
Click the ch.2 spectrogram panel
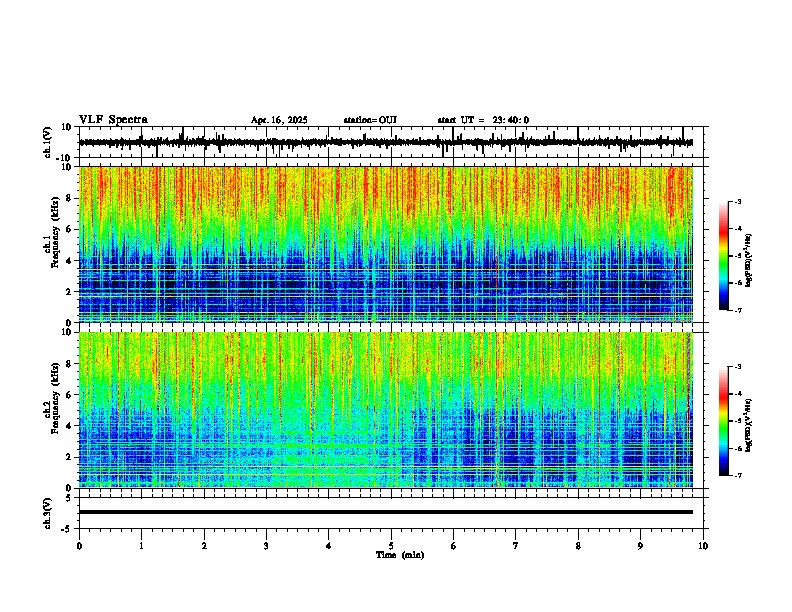point(385,410)
